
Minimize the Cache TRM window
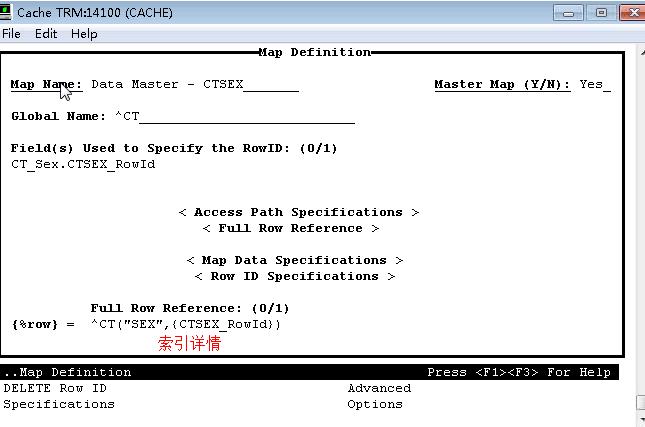[568, 13]
